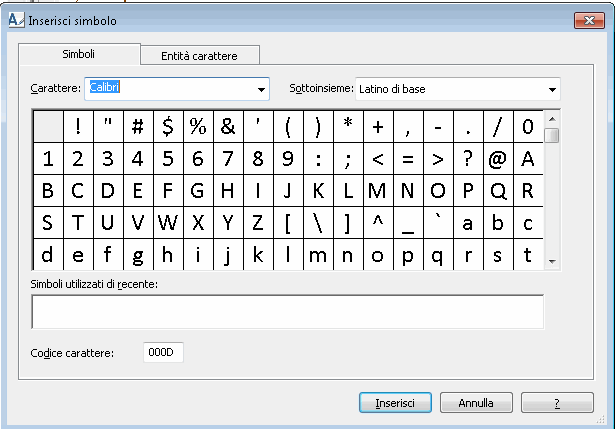This screenshot has width=616, height=429.
Task: Select the ampersand & symbol
Action: (x=228, y=126)
